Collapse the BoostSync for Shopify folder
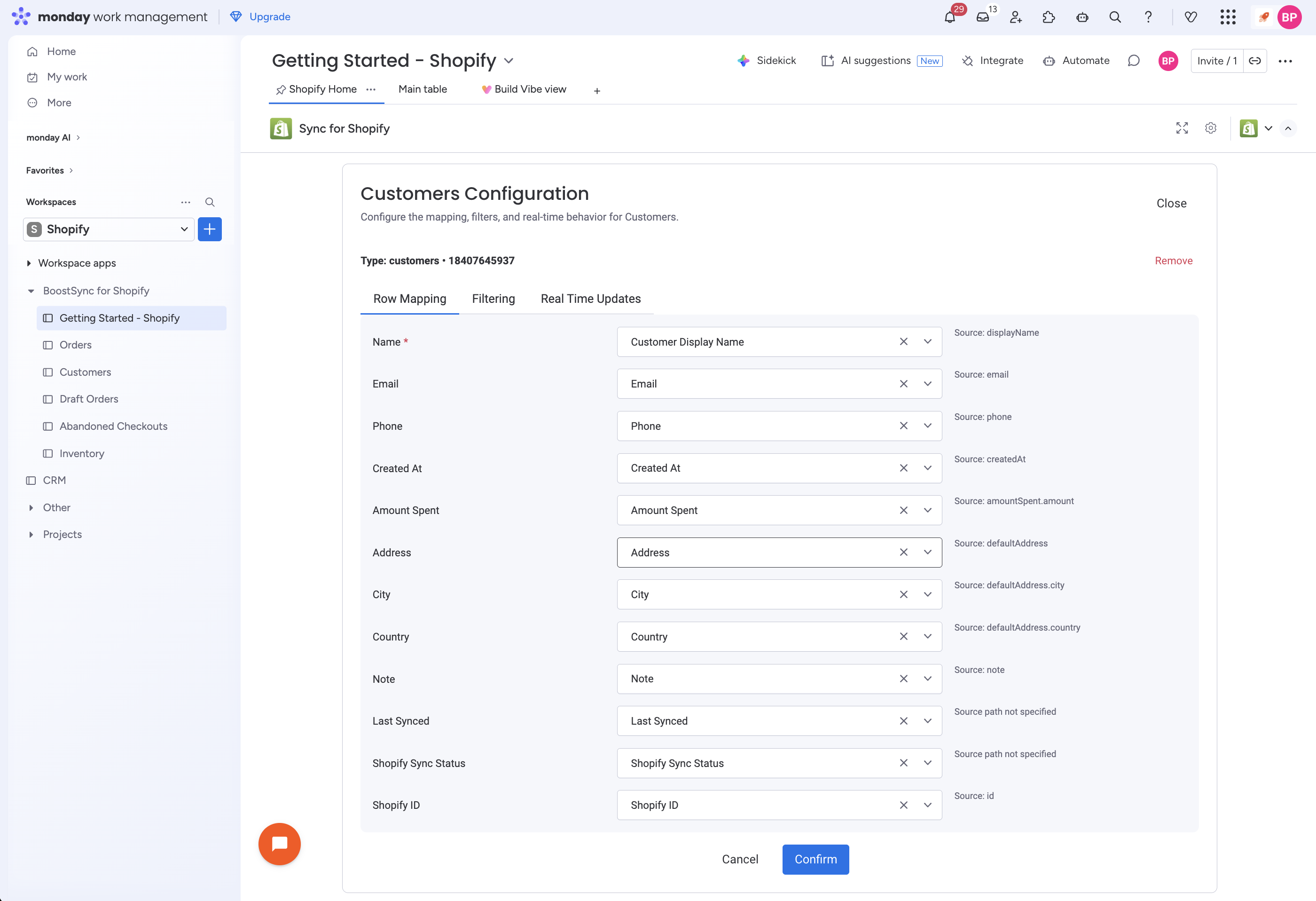Image resolution: width=1316 pixels, height=901 pixels. click(31, 291)
